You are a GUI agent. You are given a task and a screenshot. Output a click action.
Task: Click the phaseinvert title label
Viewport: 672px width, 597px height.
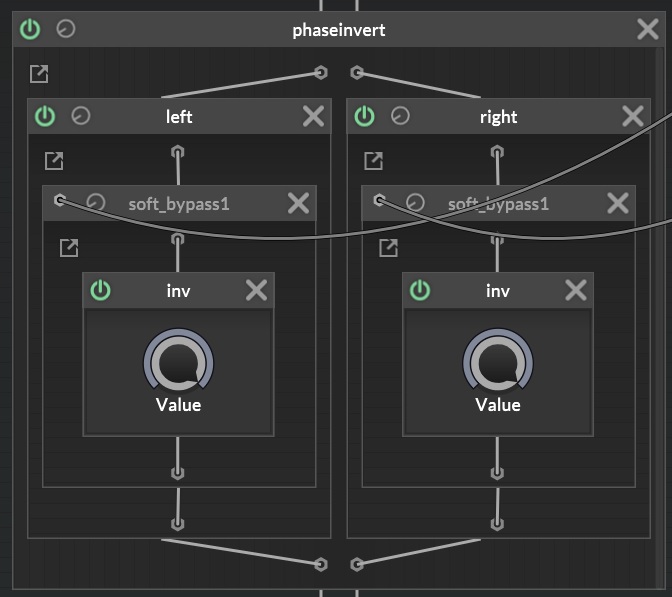click(338, 30)
